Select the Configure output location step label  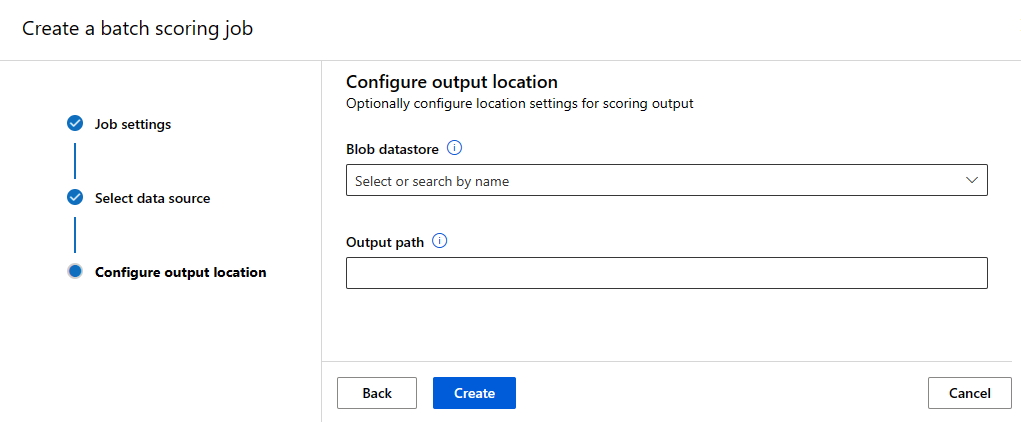click(180, 272)
